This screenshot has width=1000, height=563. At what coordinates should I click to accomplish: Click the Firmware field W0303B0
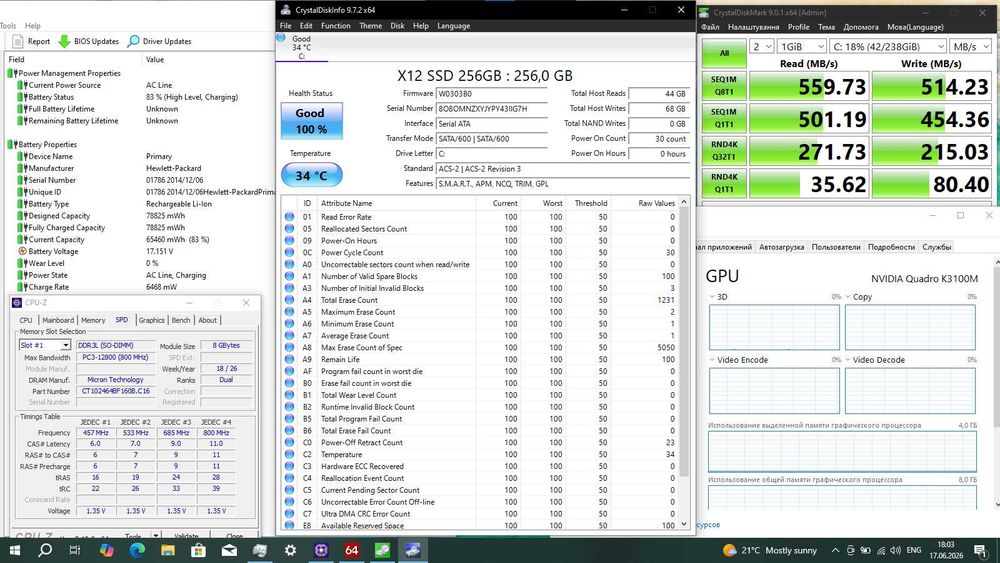(492, 94)
